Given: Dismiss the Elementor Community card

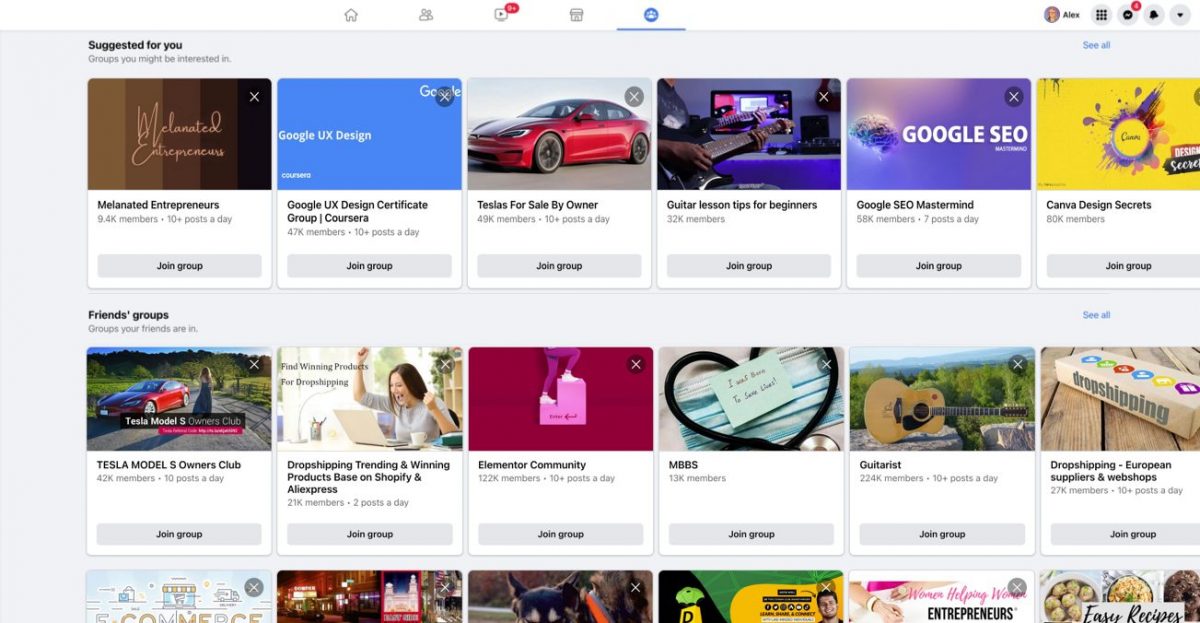Looking at the screenshot, I should click(636, 365).
